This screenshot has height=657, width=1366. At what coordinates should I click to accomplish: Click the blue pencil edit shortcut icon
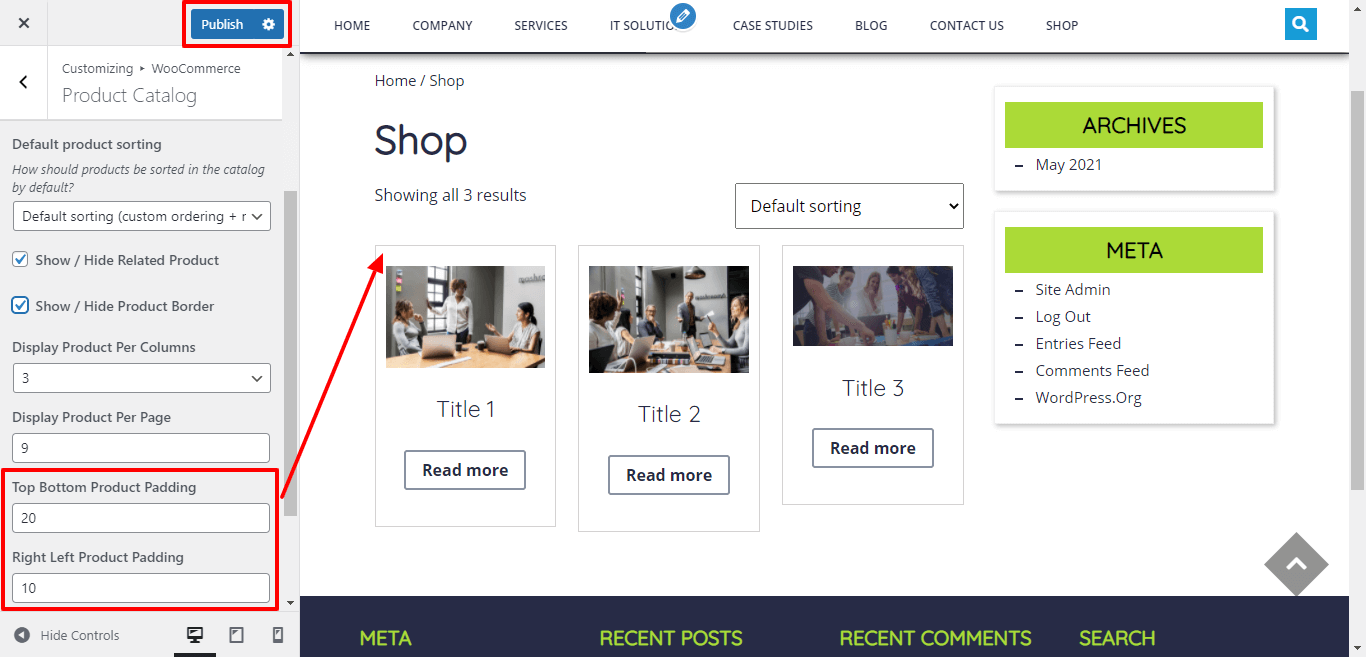pos(683,15)
